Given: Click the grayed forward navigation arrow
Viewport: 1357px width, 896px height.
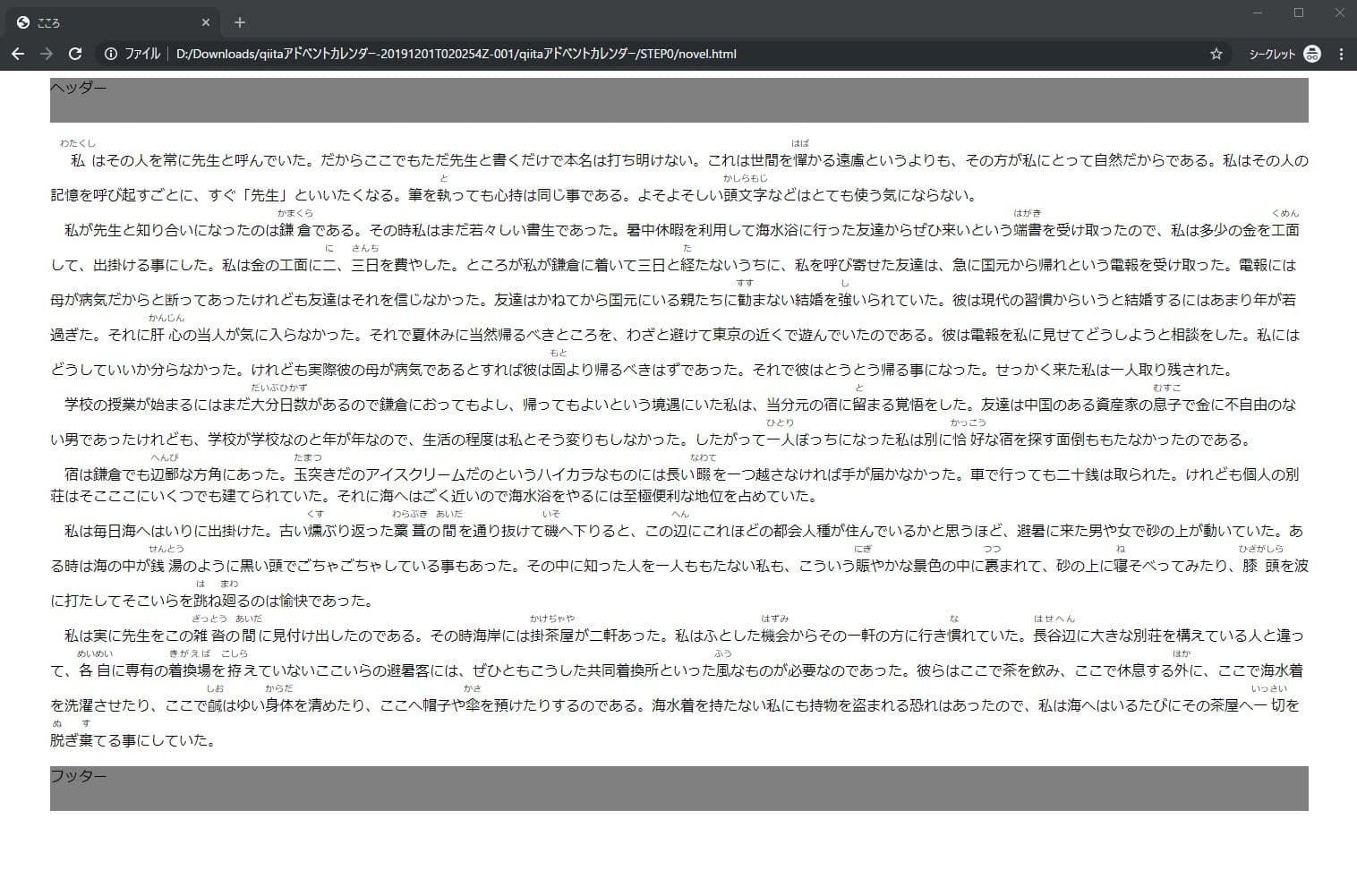Looking at the screenshot, I should pos(47,54).
